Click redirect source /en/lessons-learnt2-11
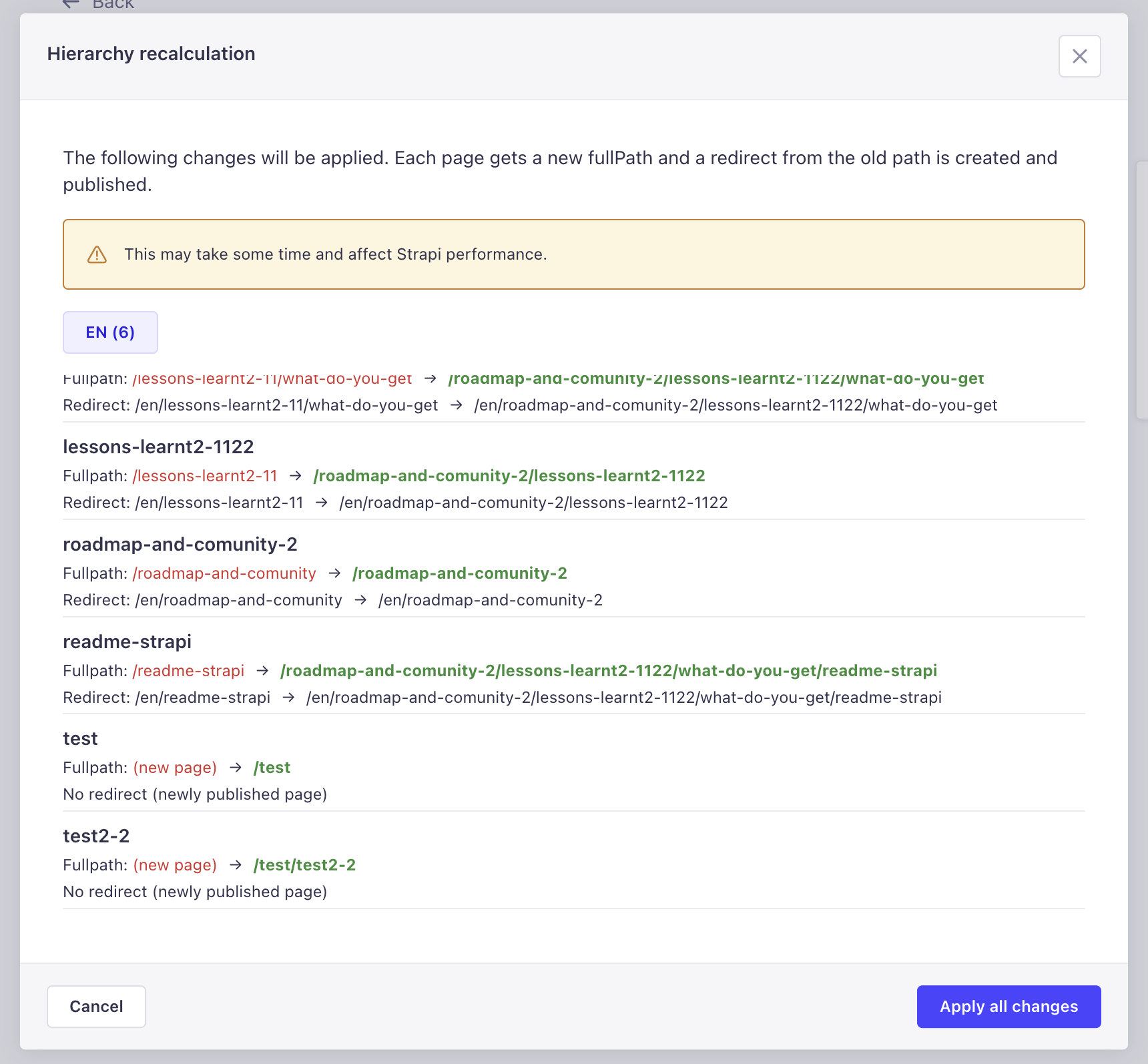 coord(220,503)
